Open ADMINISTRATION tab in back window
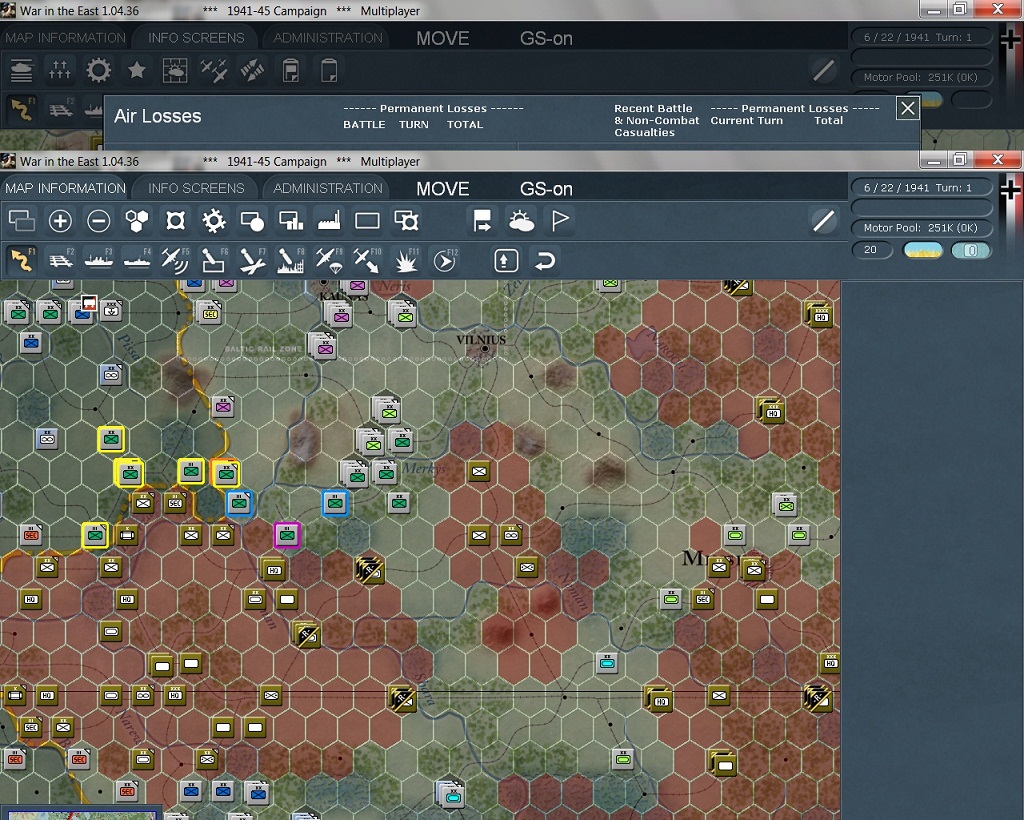 pyautogui.click(x=328, y=38)
